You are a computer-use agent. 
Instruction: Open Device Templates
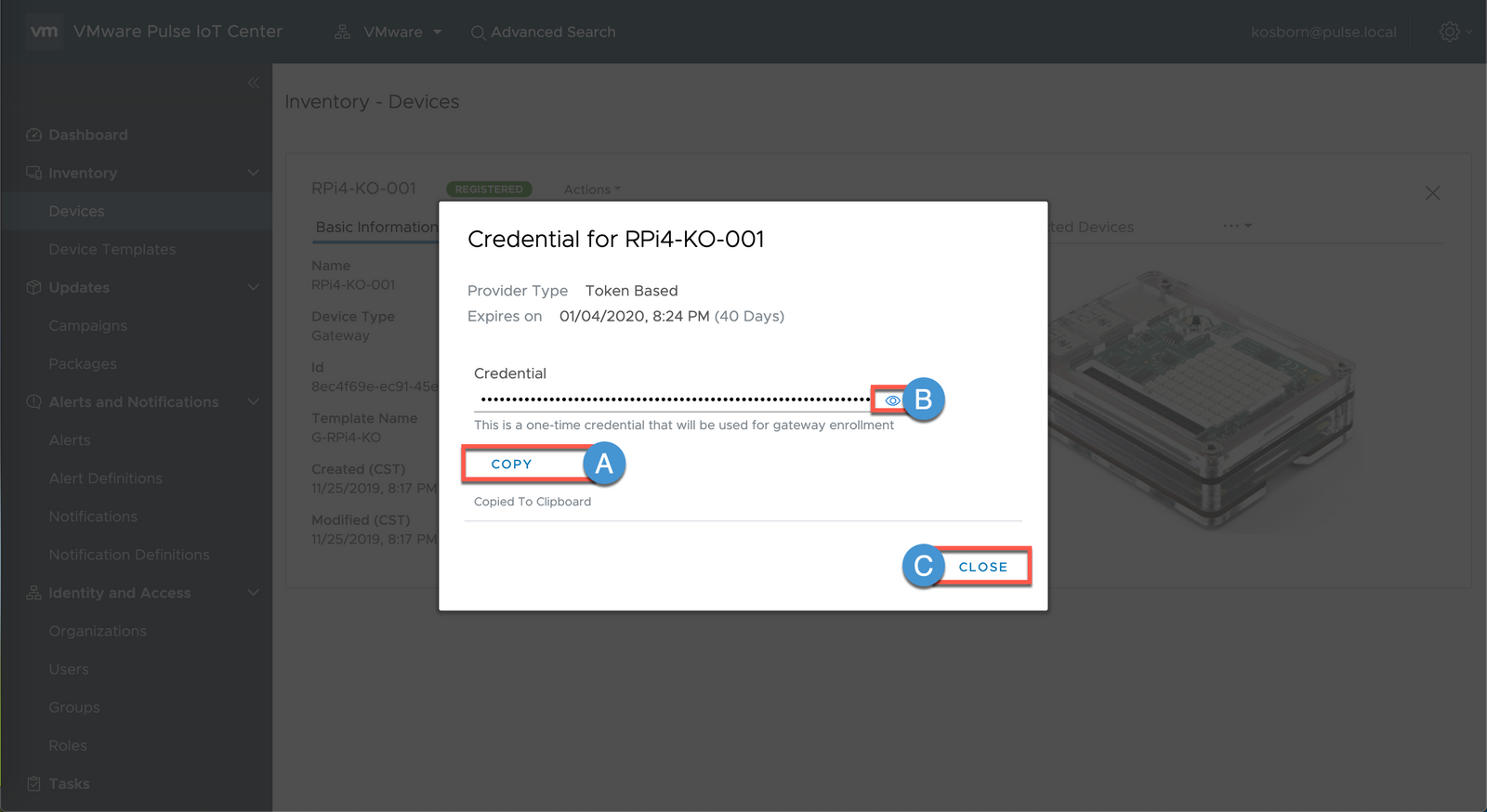[x=112, y=249]
